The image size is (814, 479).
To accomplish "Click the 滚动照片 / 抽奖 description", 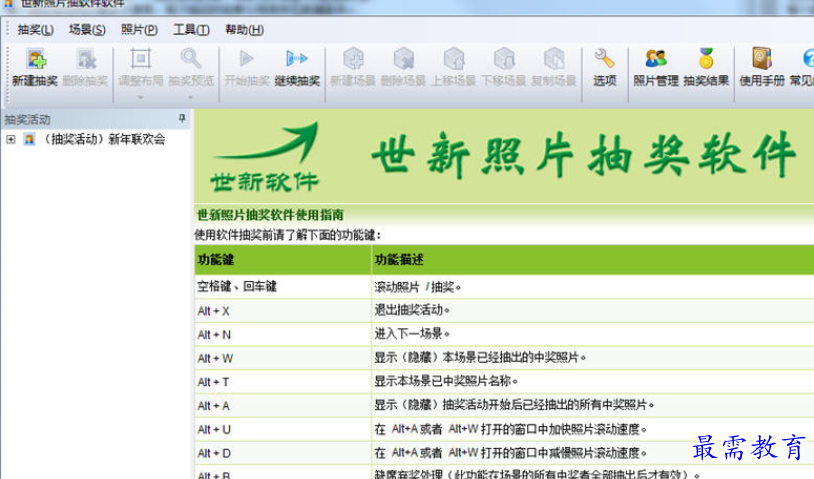I will tap(417, 286).
